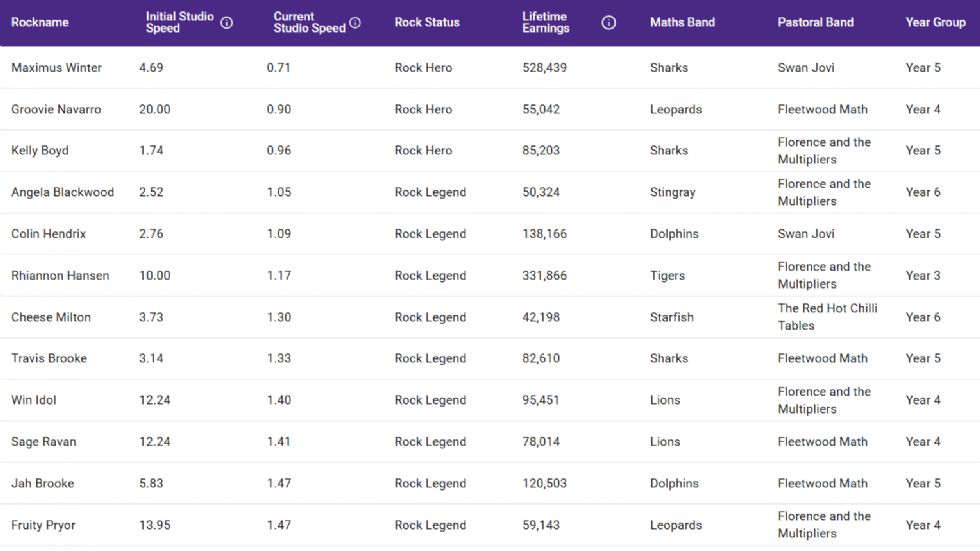The height and width of the screenshot is (551, 980).
Task: Sort table by Rockname column header
Action: tap(40, 23)
